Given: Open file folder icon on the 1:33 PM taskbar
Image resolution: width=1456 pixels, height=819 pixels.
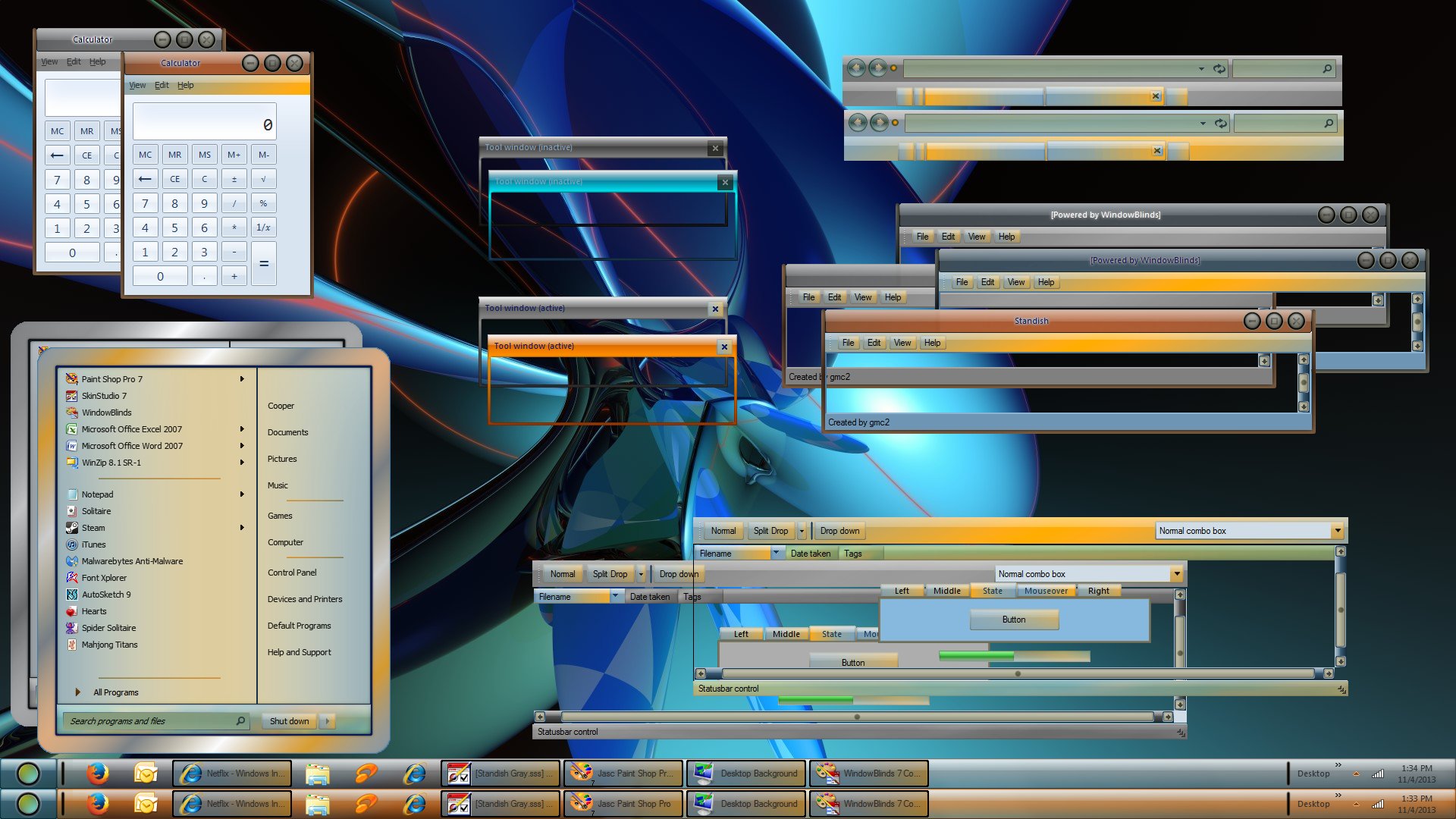Looking at the screenshot, I should coord(317,804).
